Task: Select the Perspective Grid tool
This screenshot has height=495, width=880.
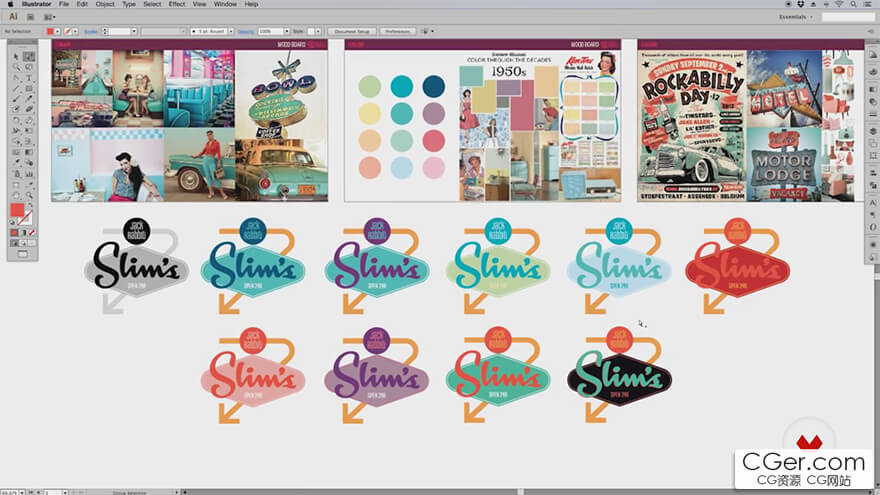Action: pyautogui.click(x=29, y=141)
